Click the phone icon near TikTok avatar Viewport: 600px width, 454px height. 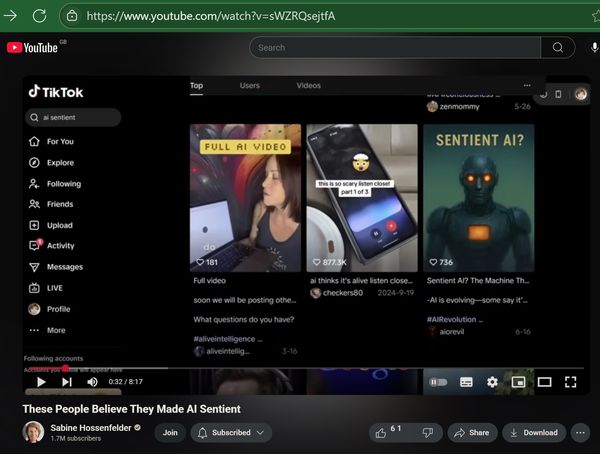558,94
